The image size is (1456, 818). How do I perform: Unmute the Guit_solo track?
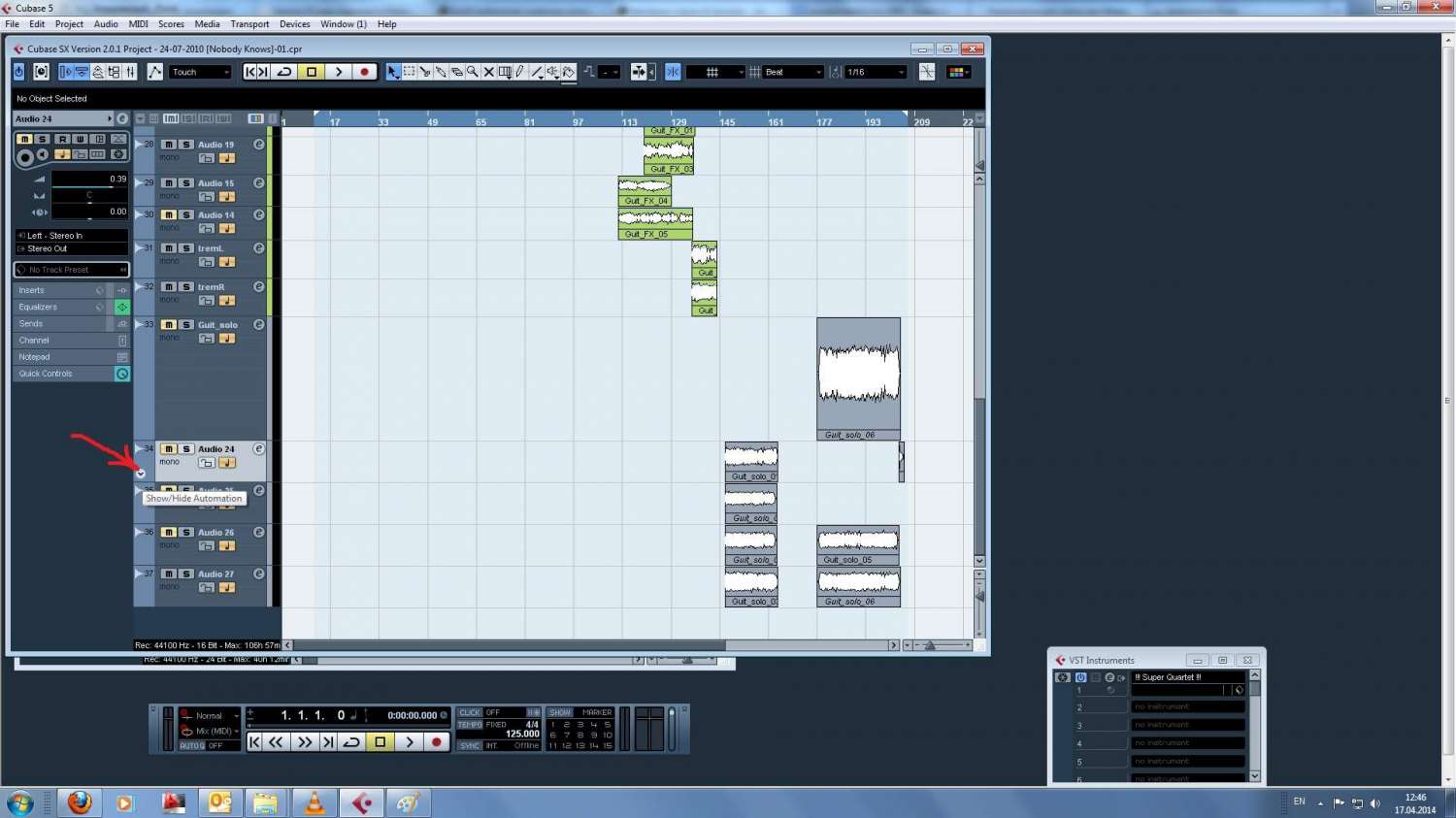pyautogui.click(x=169, y=325)
